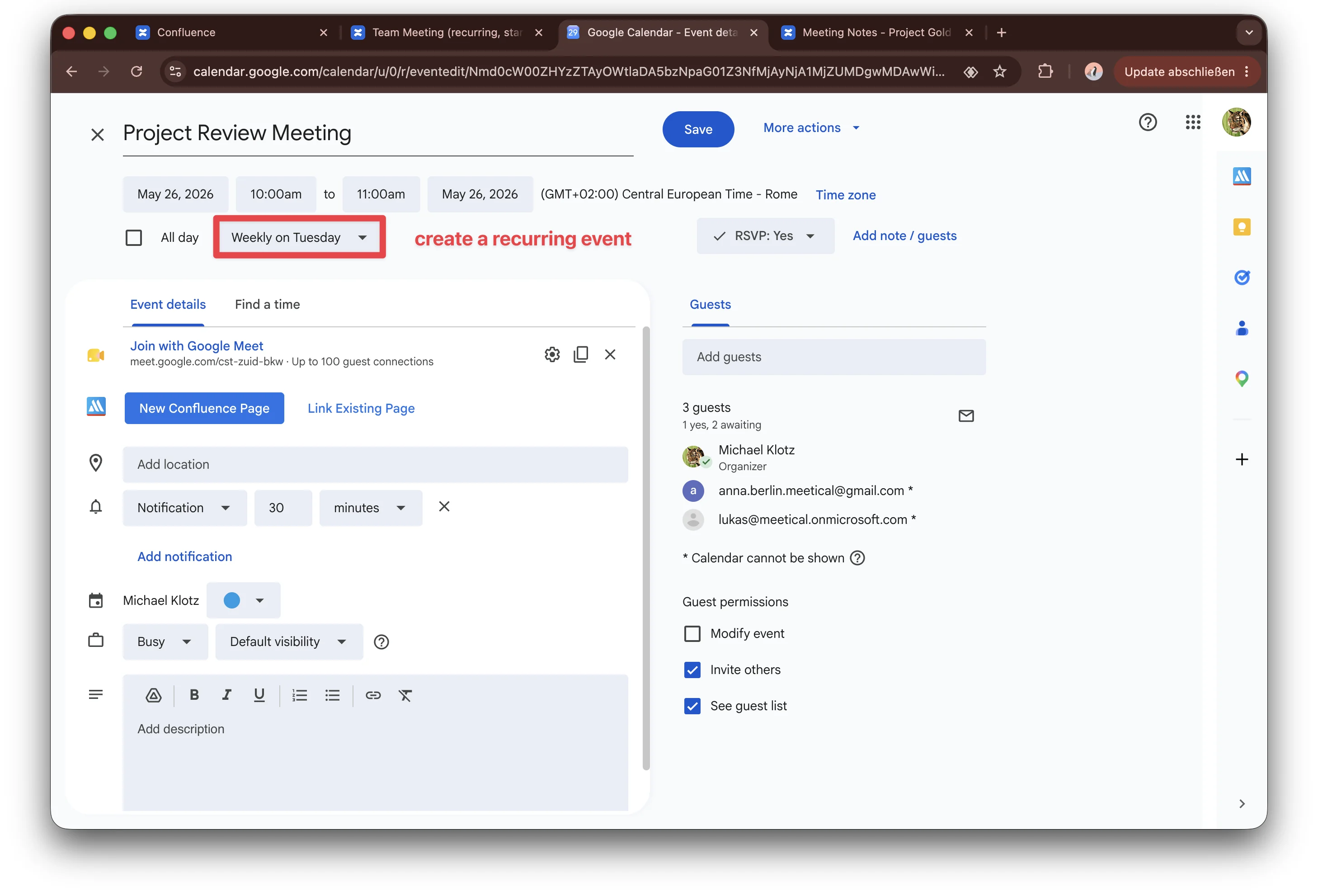Open RSVP: Yes dropdown
The image size is (1318, 896).
(765, 236)
